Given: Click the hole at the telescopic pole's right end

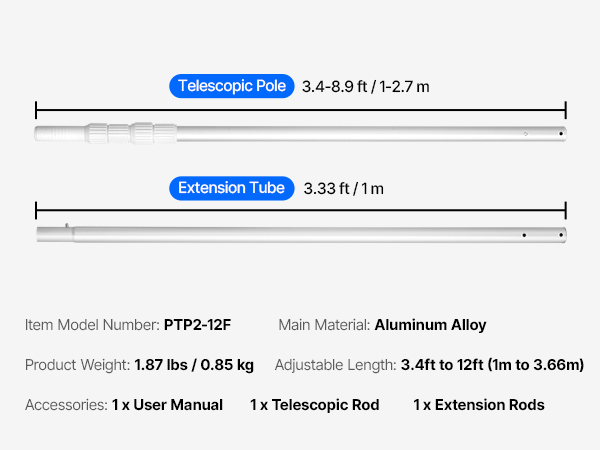Looking at the screenshot, I should [x=562, y=132].
